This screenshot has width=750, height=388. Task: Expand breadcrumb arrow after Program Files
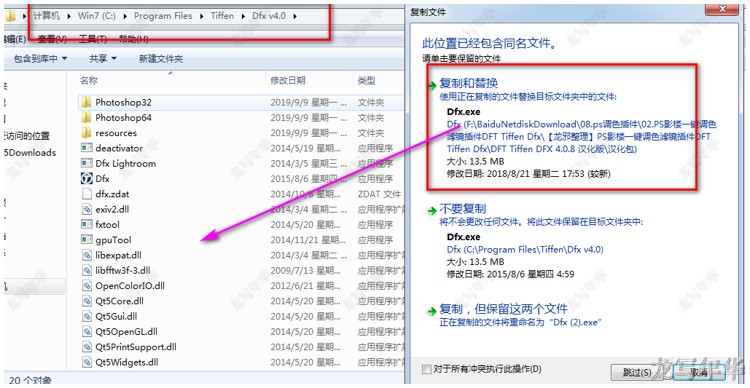click(201, 16)
